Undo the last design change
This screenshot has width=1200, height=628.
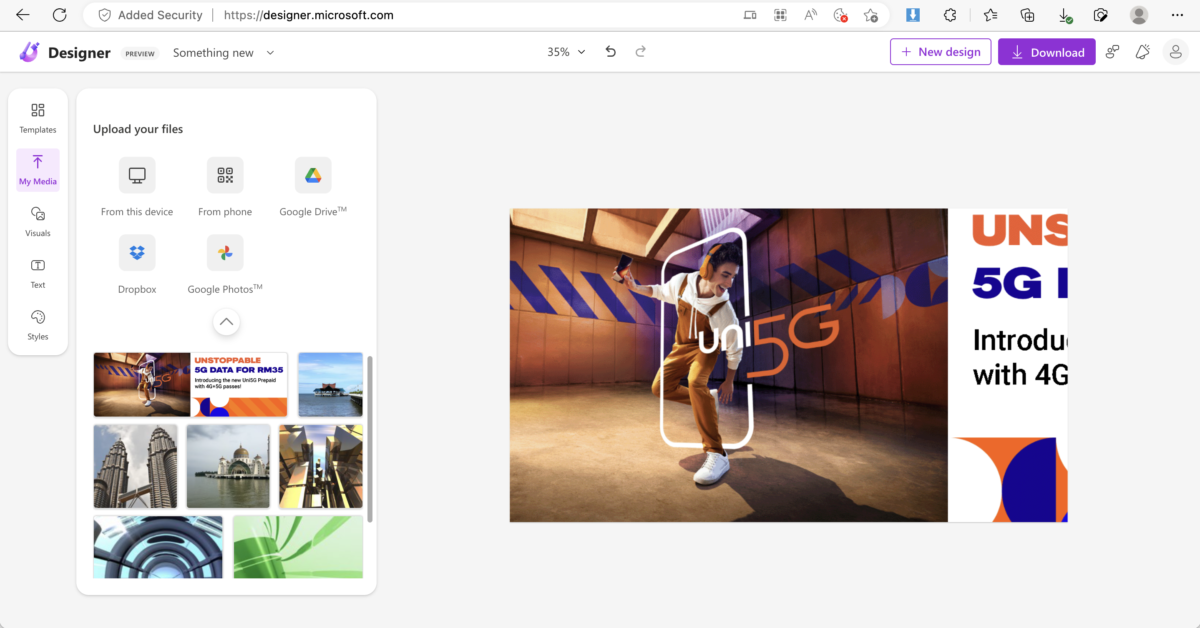click(611, 52)
